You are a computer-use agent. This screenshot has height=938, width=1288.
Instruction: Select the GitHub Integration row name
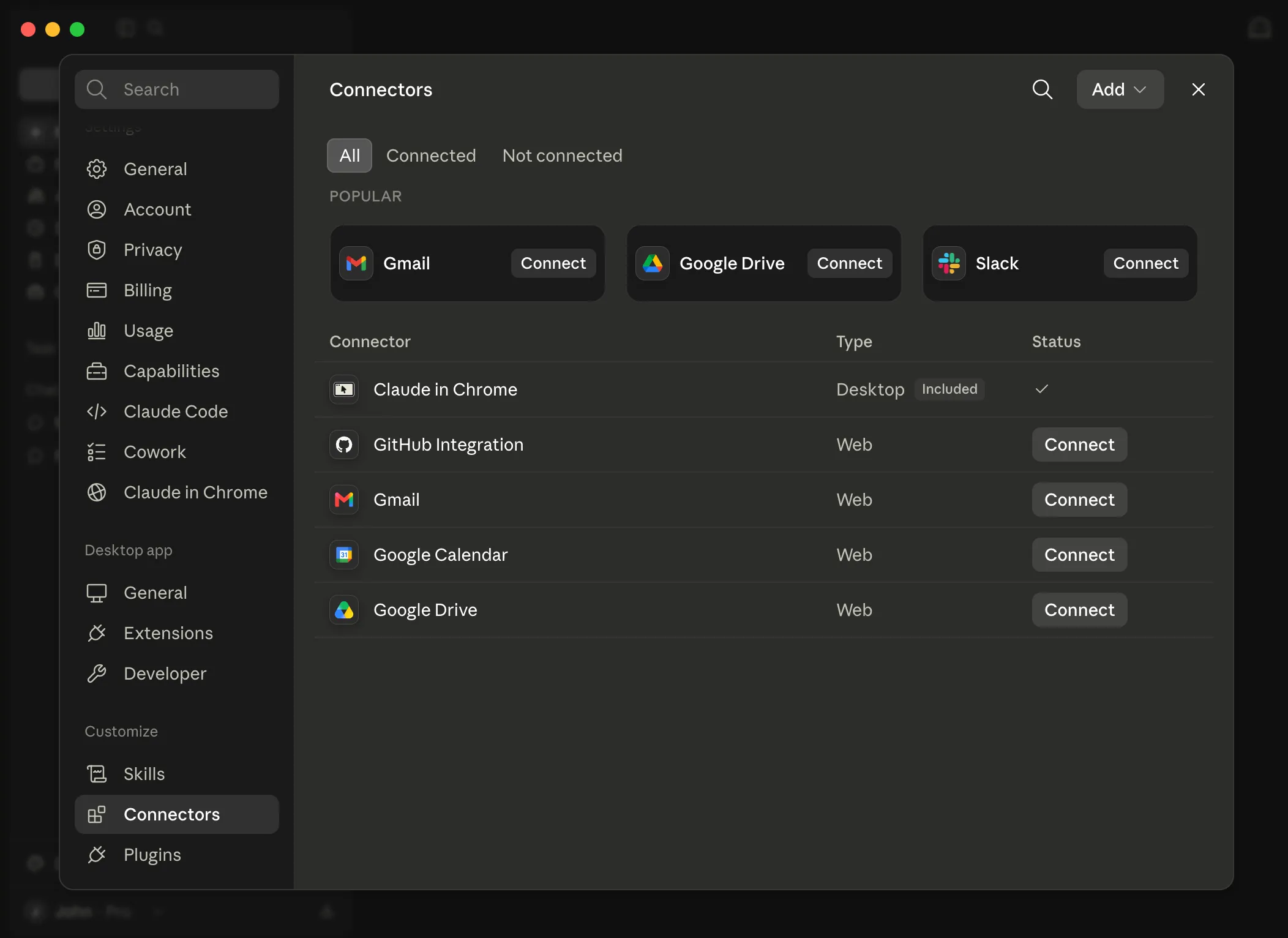click(x=448, y=445)
